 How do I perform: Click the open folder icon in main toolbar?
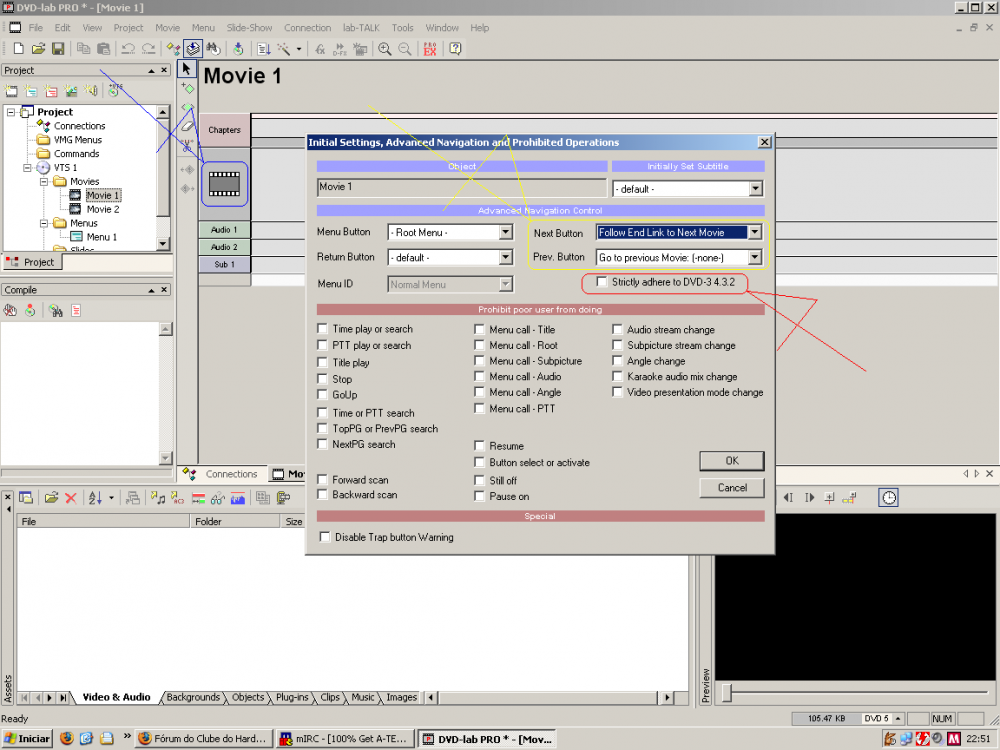[x=38, y=48]
